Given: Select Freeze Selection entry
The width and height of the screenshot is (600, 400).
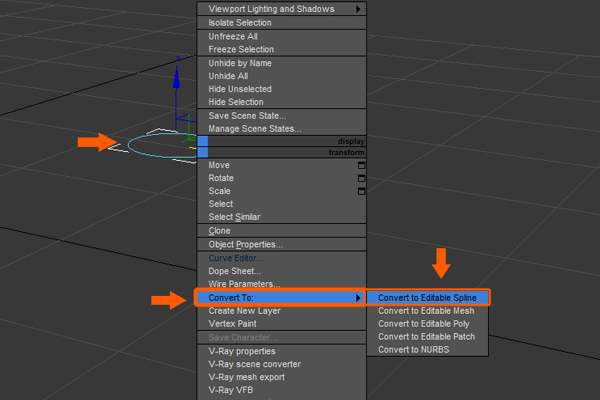Looking at the screenshot, I should pyautogui.click(x=282, y=49).
